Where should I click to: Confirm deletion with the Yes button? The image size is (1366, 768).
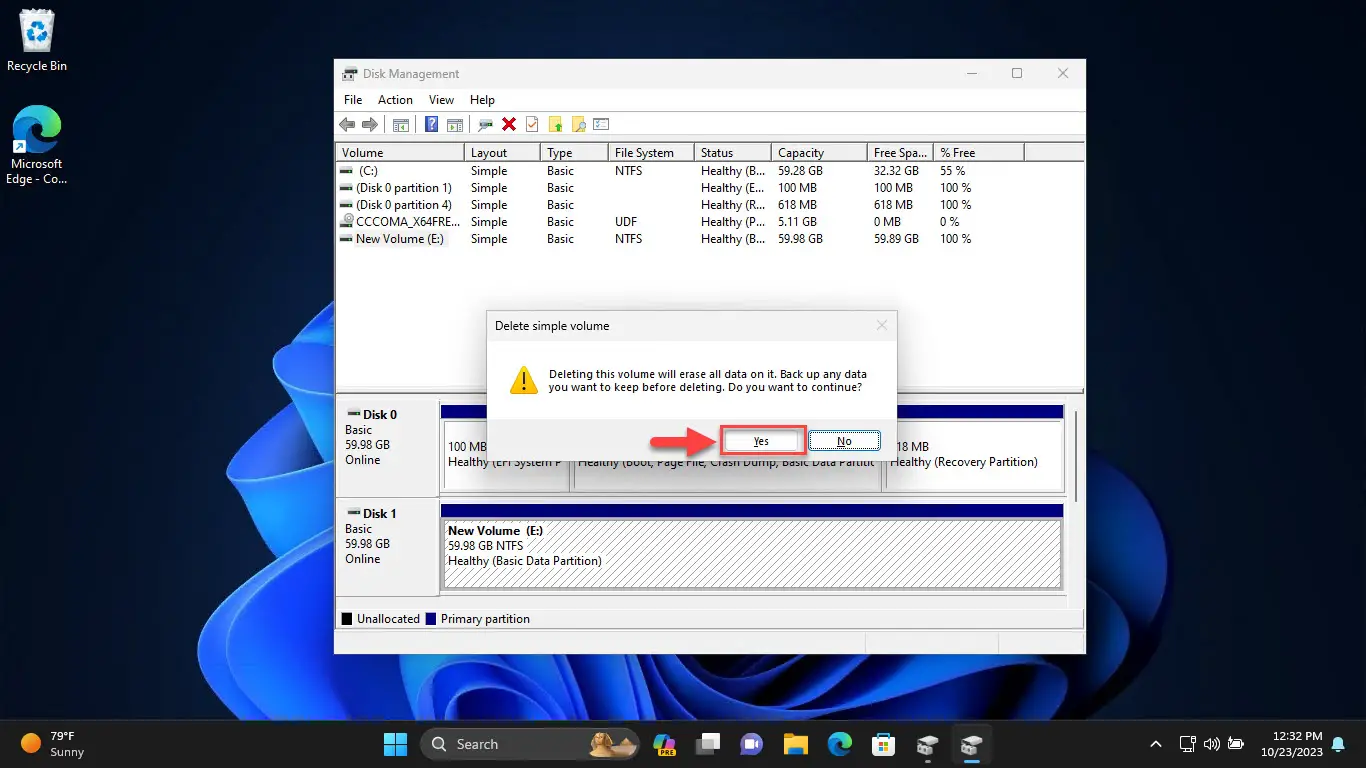pos(762,441)
